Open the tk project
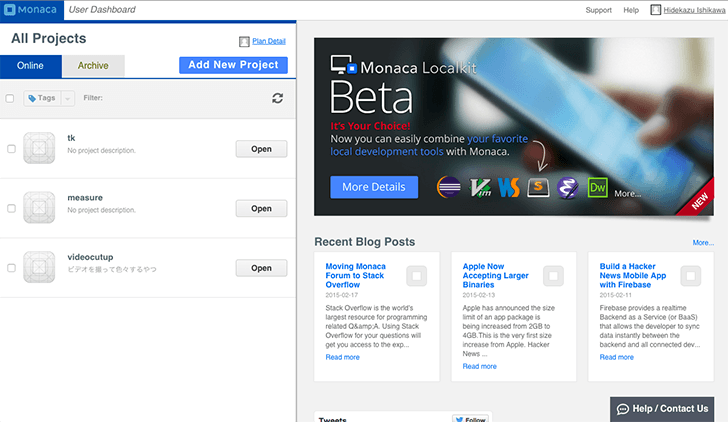Screen dimensions: 728x422 point(261,149)
